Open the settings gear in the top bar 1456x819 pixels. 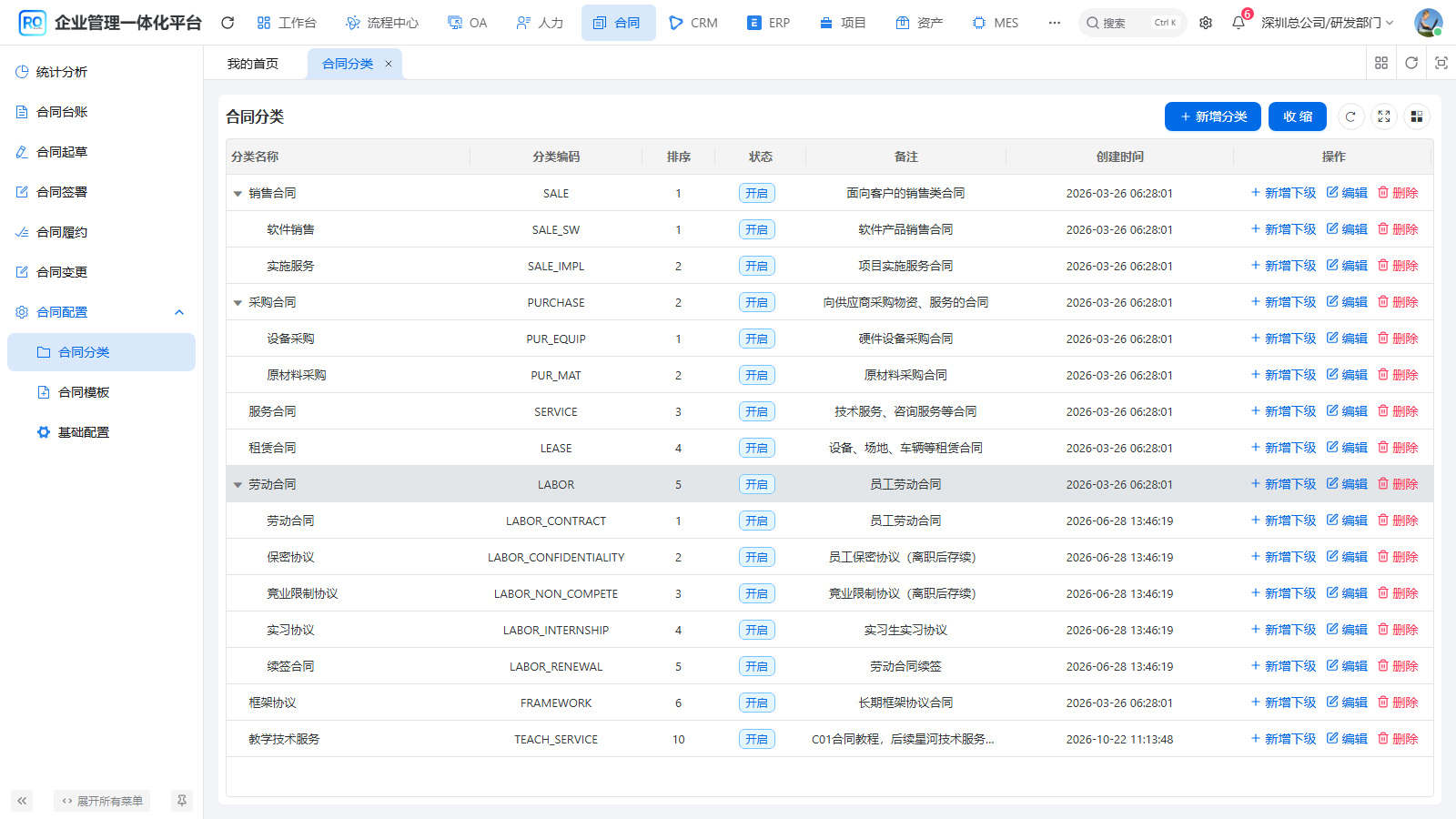coord(1206,23)
